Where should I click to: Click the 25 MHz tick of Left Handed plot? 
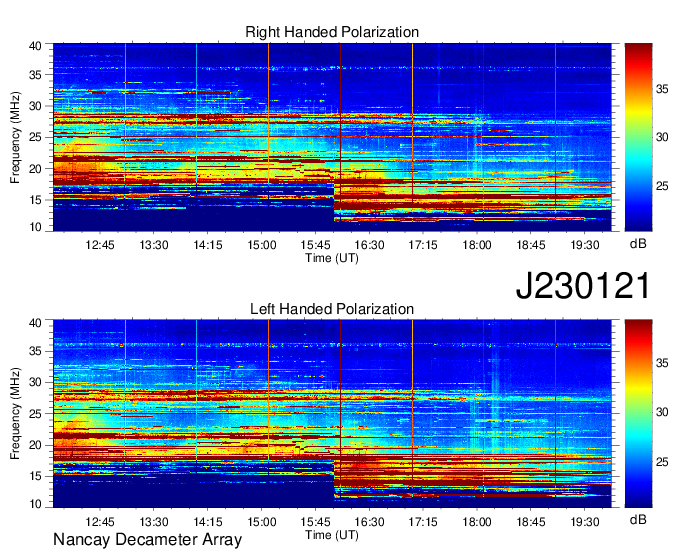(x=36, y=414)
